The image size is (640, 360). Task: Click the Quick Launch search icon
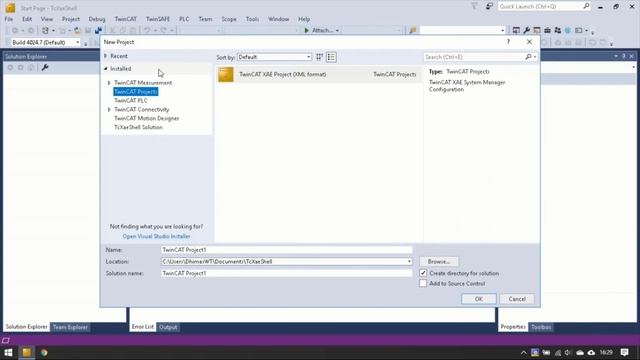(x=586, y=6)
